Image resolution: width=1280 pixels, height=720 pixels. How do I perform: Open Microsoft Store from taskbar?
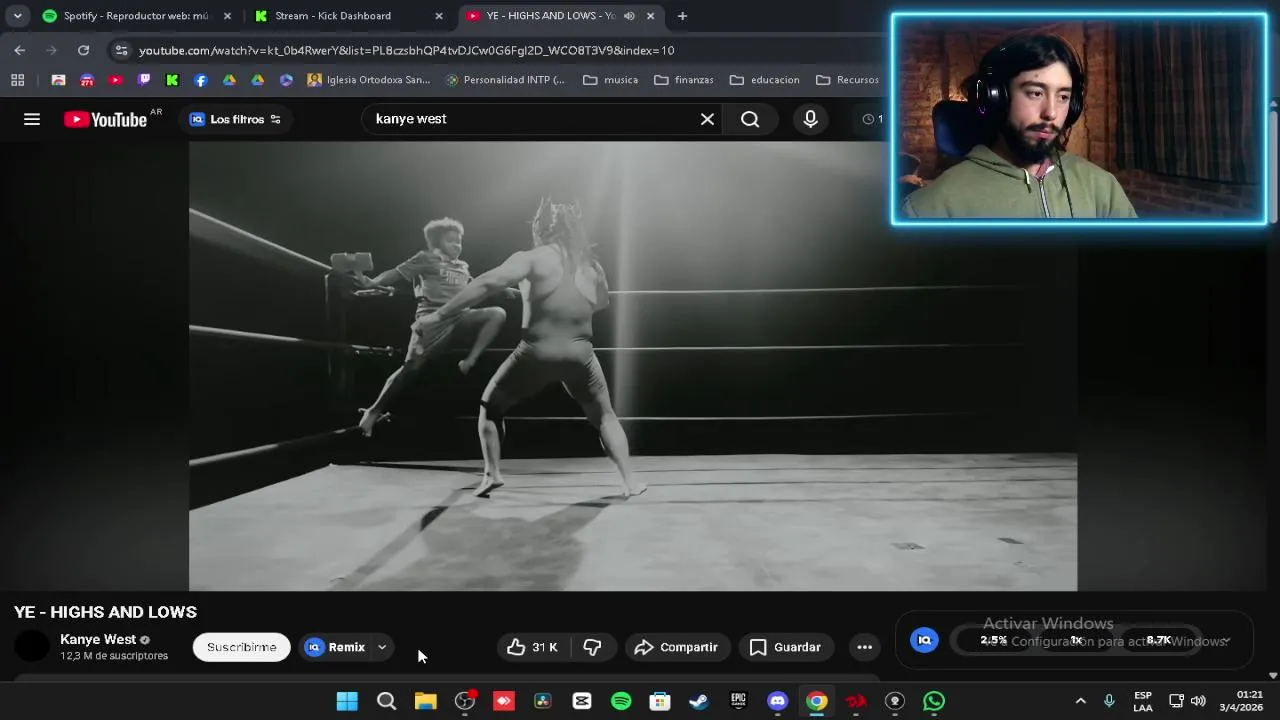tap(660, 701)
